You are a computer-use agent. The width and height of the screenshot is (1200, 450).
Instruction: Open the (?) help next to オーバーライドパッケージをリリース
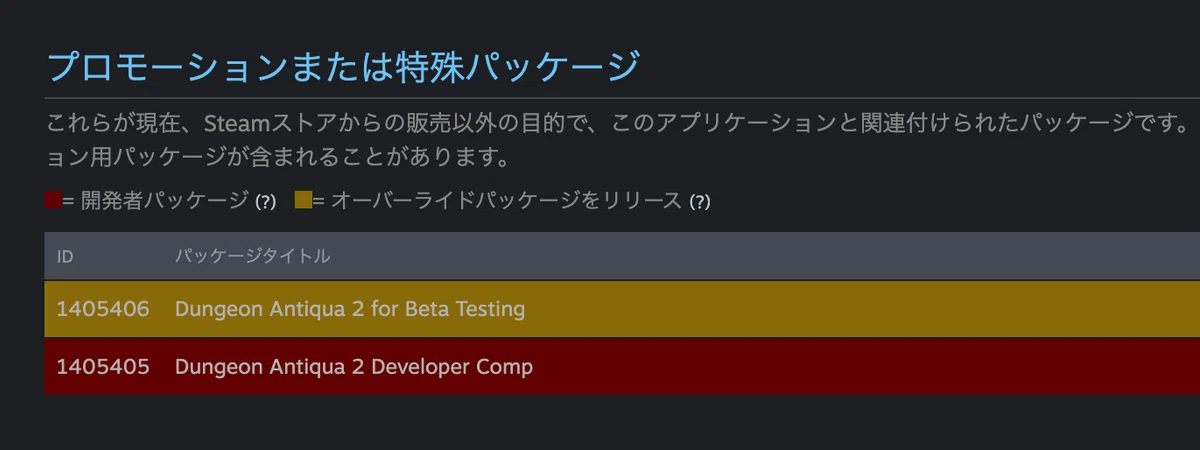(x=699, y=201)
